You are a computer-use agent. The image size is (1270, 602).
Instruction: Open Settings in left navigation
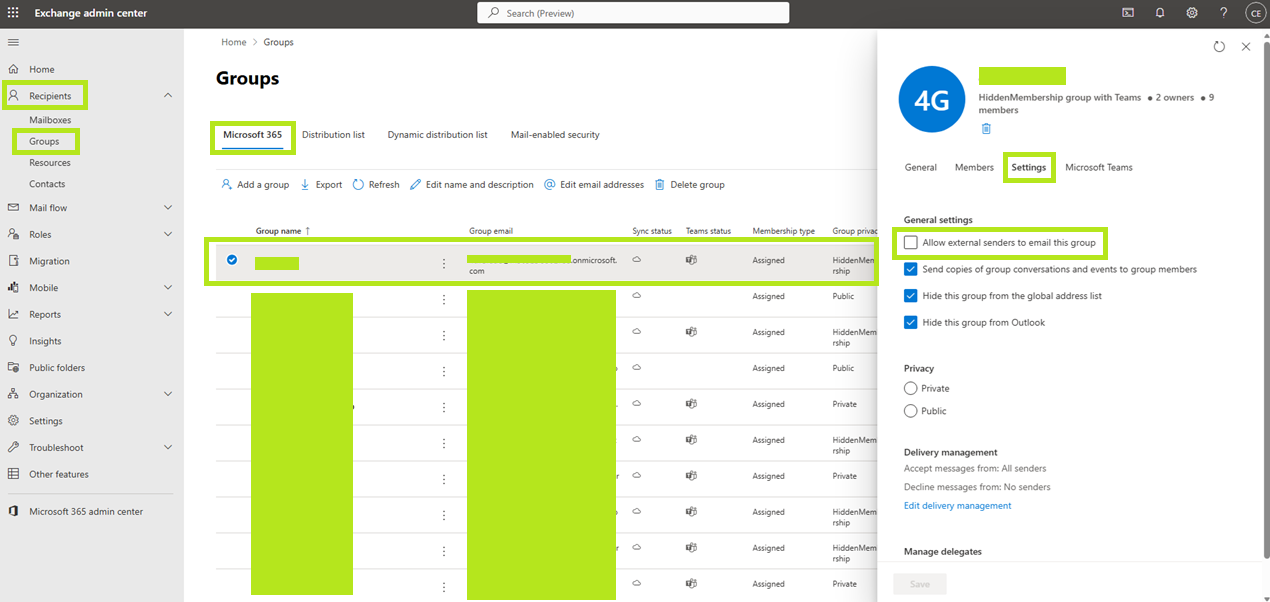46,421
